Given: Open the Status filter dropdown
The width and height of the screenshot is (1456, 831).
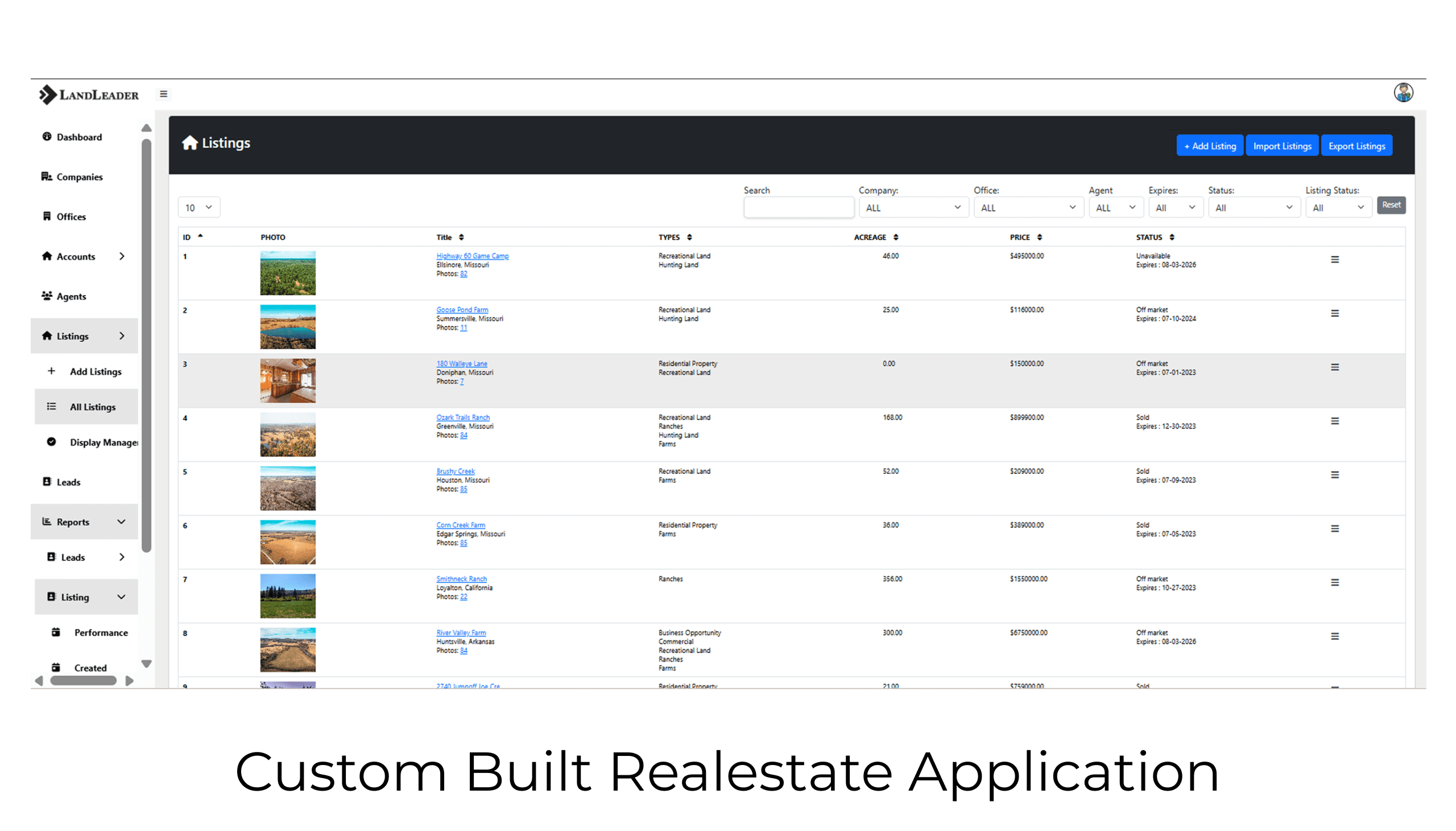Looking at the screenshot, I should click(1254, 208).
